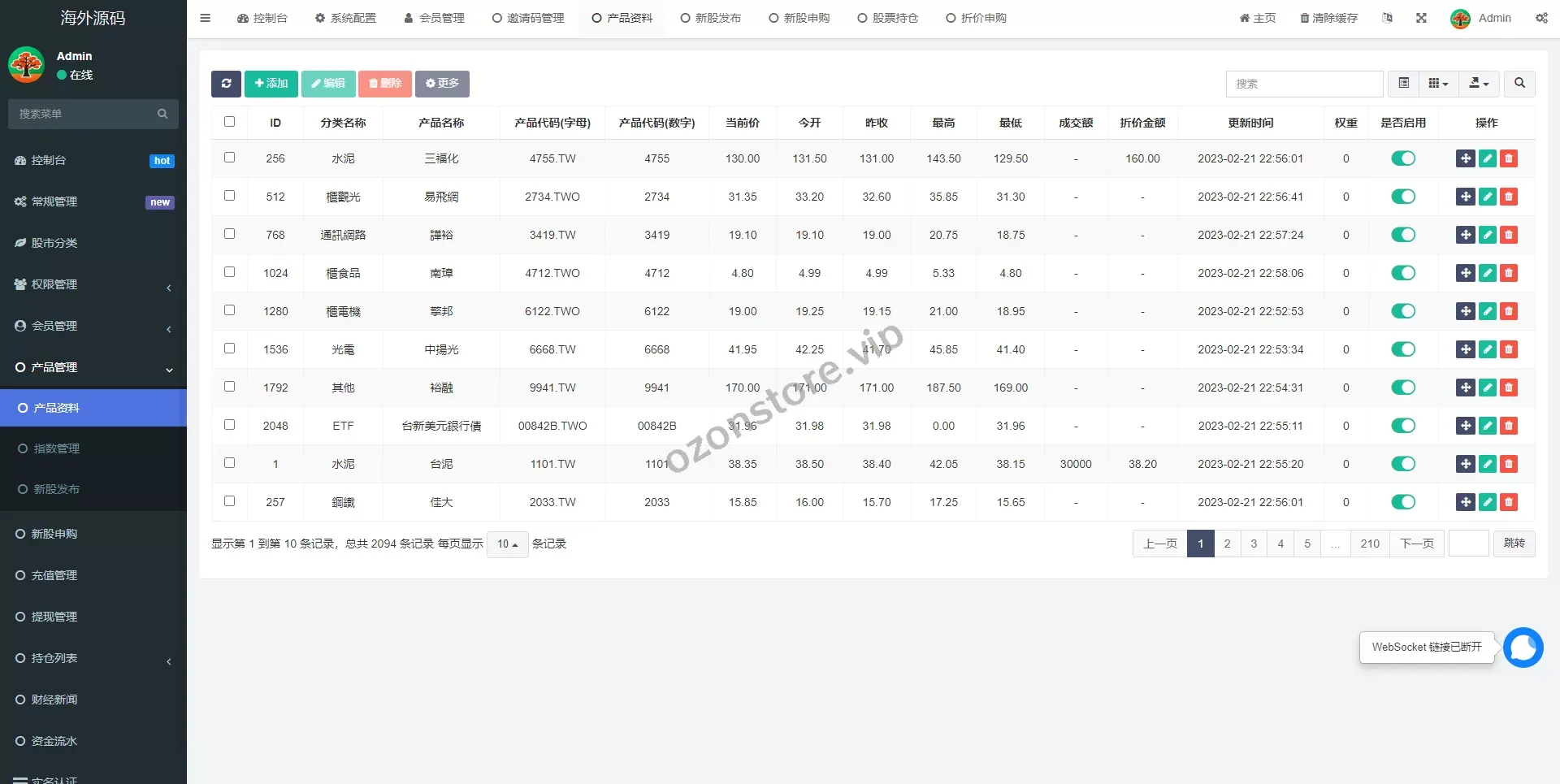Image resolution: width=1560 pixels, height=784 pixels.
Task: Open the page size dropdown showing 10
Action: (x=507, y=544)
